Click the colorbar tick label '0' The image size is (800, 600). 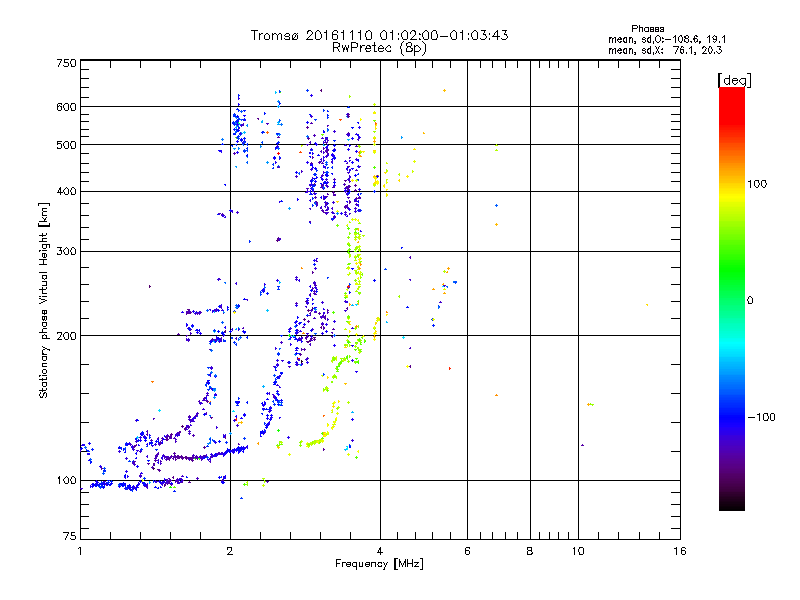pyautogui.click(x=750, y=301)
